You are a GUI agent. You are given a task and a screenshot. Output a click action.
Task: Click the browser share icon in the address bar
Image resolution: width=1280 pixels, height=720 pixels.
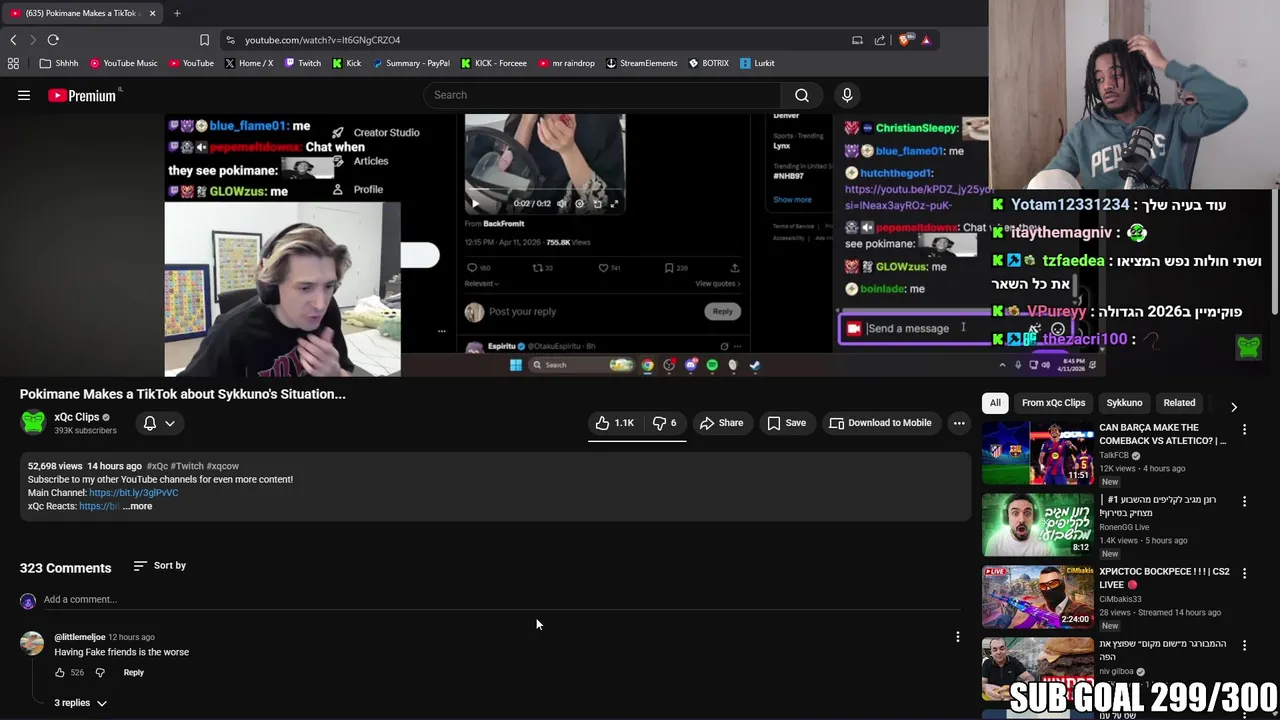(x=880, y=40)
